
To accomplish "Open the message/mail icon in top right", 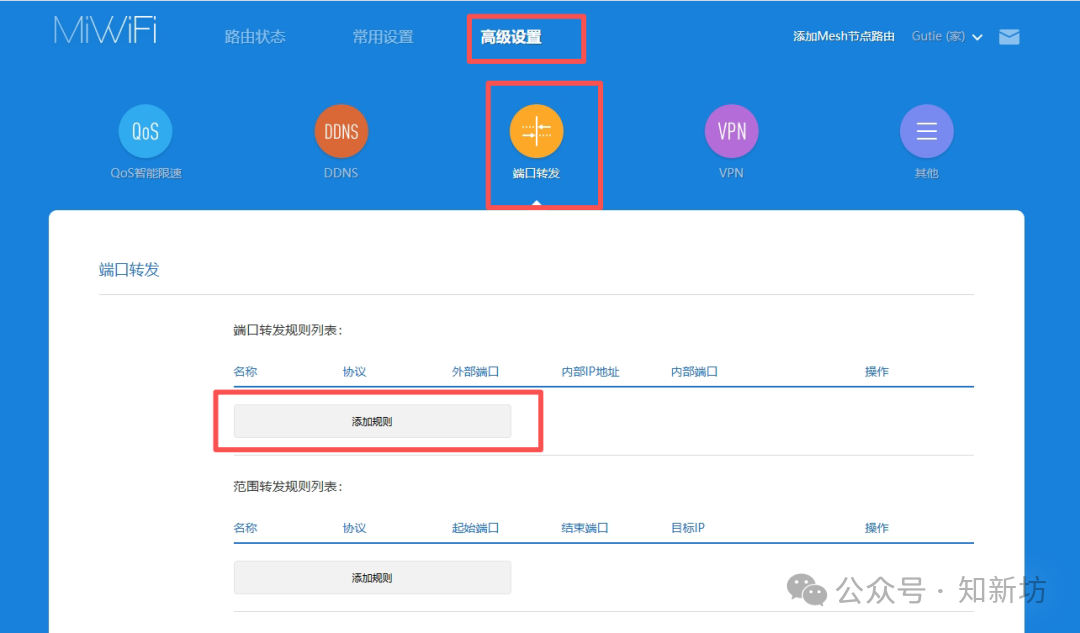I will click(1009, 36).
